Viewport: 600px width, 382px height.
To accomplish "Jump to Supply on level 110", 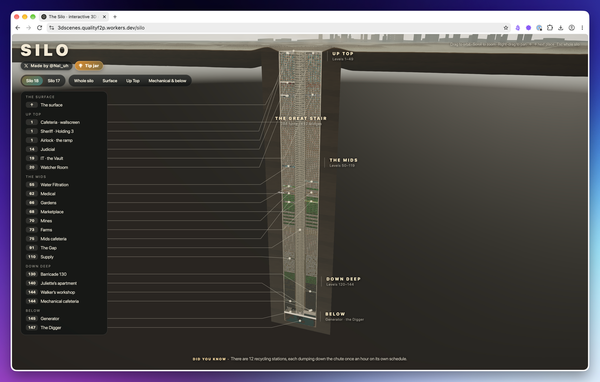I will (x=64, y=257).
